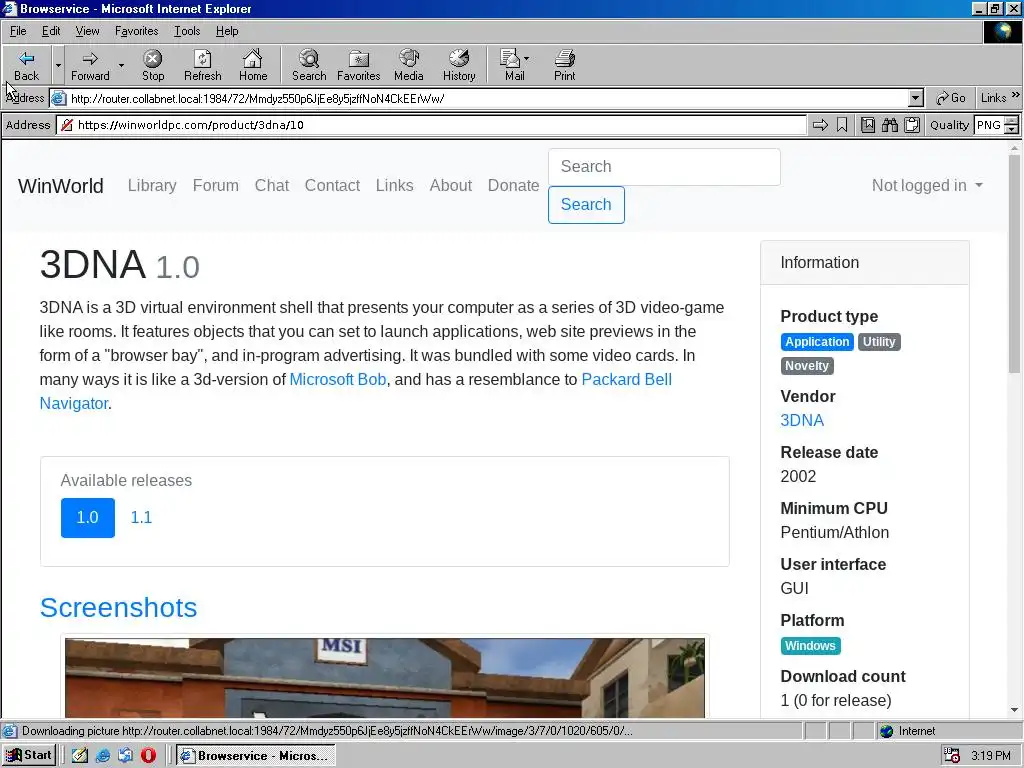Click the binoculars find icon
The image size is (1024, 768).
(889, 125)
